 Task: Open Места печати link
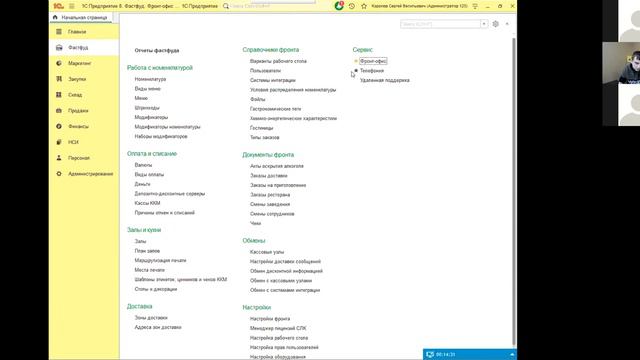149,270
